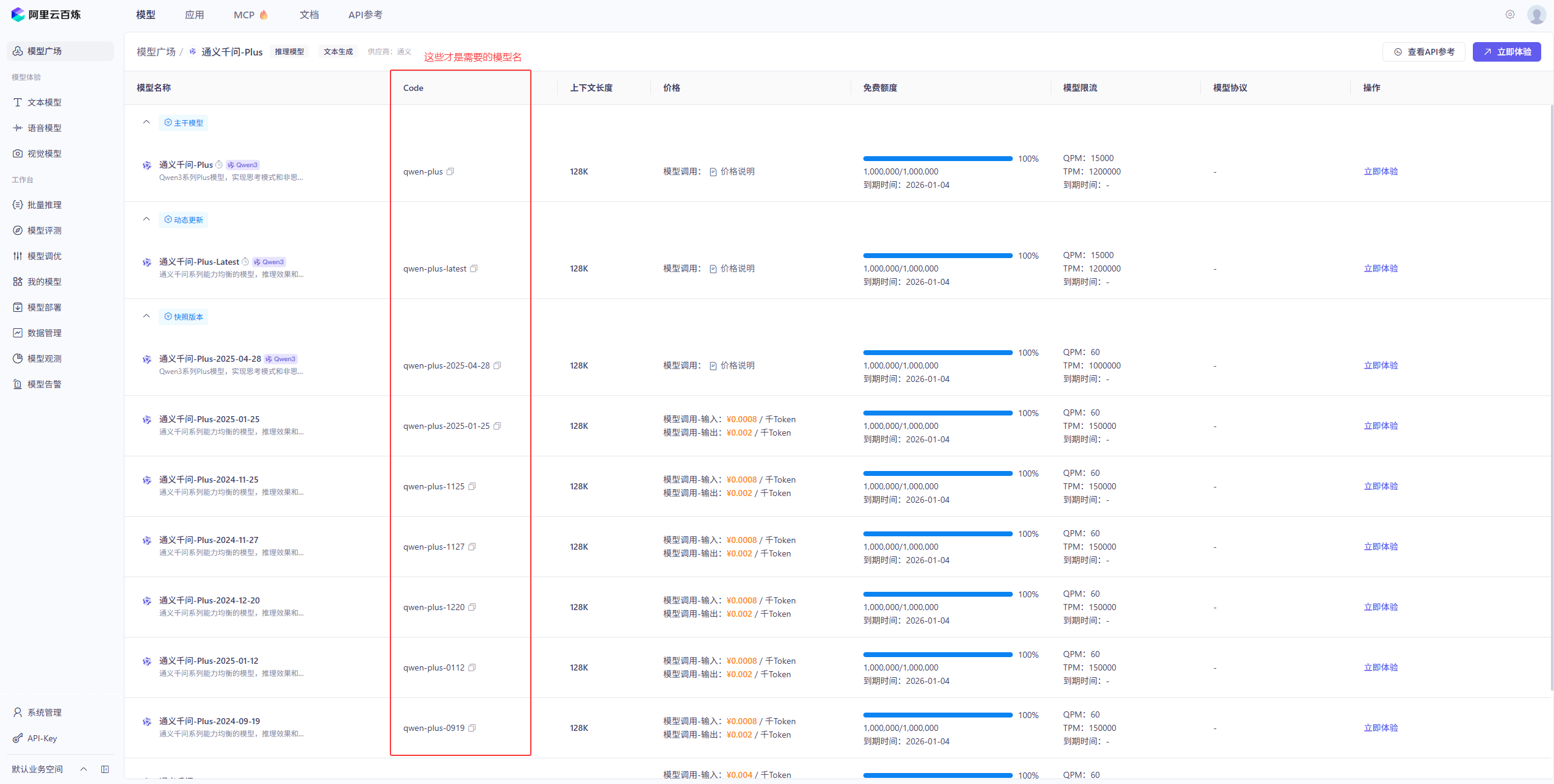Click 立即体验 for qwen-plus-0919 row
Screen dimensions: 1554x784
[x=1381, y=728]
